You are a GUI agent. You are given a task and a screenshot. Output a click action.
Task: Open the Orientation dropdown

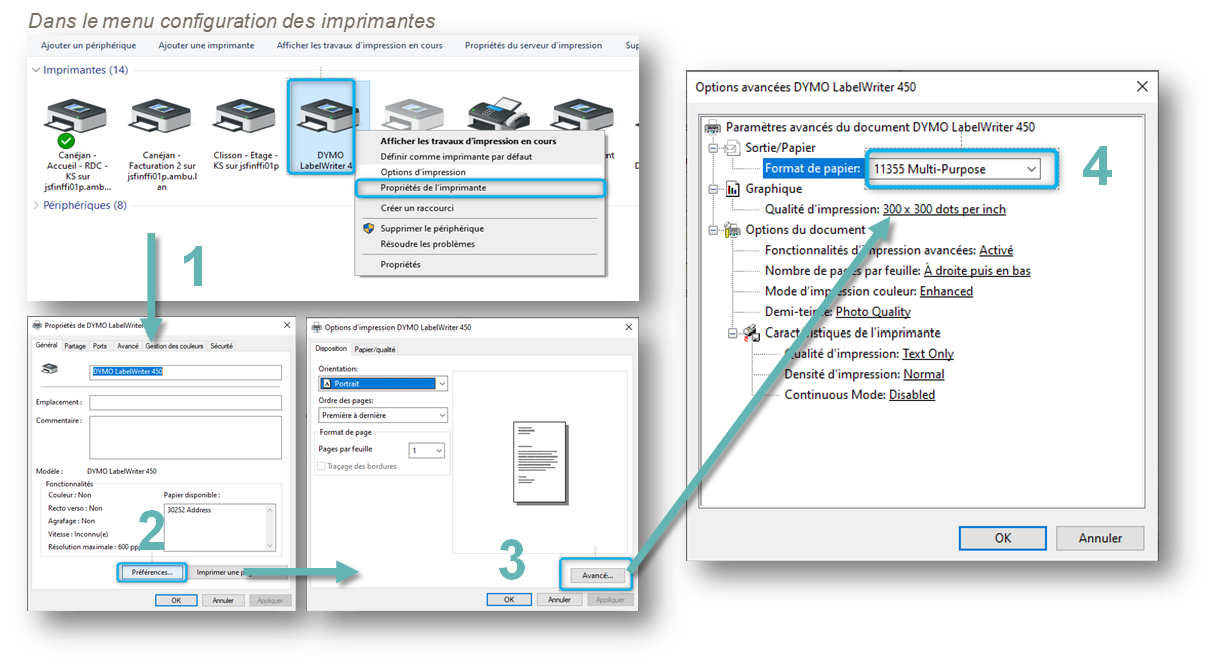441,383
